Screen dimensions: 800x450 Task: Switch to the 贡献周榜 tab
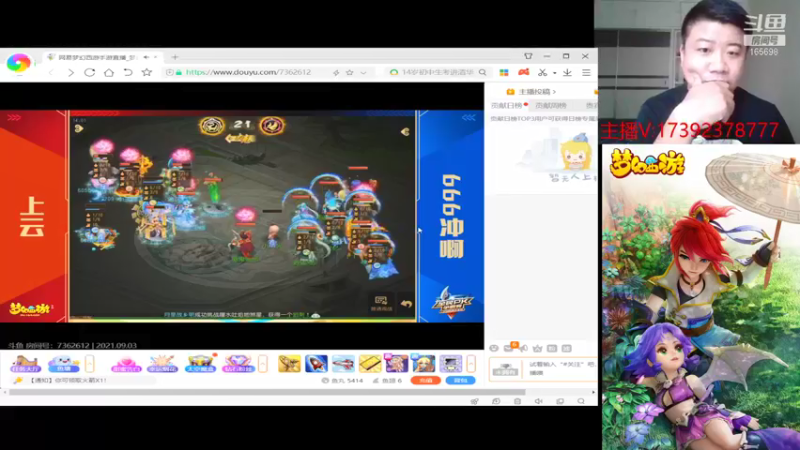pos(551,106)
